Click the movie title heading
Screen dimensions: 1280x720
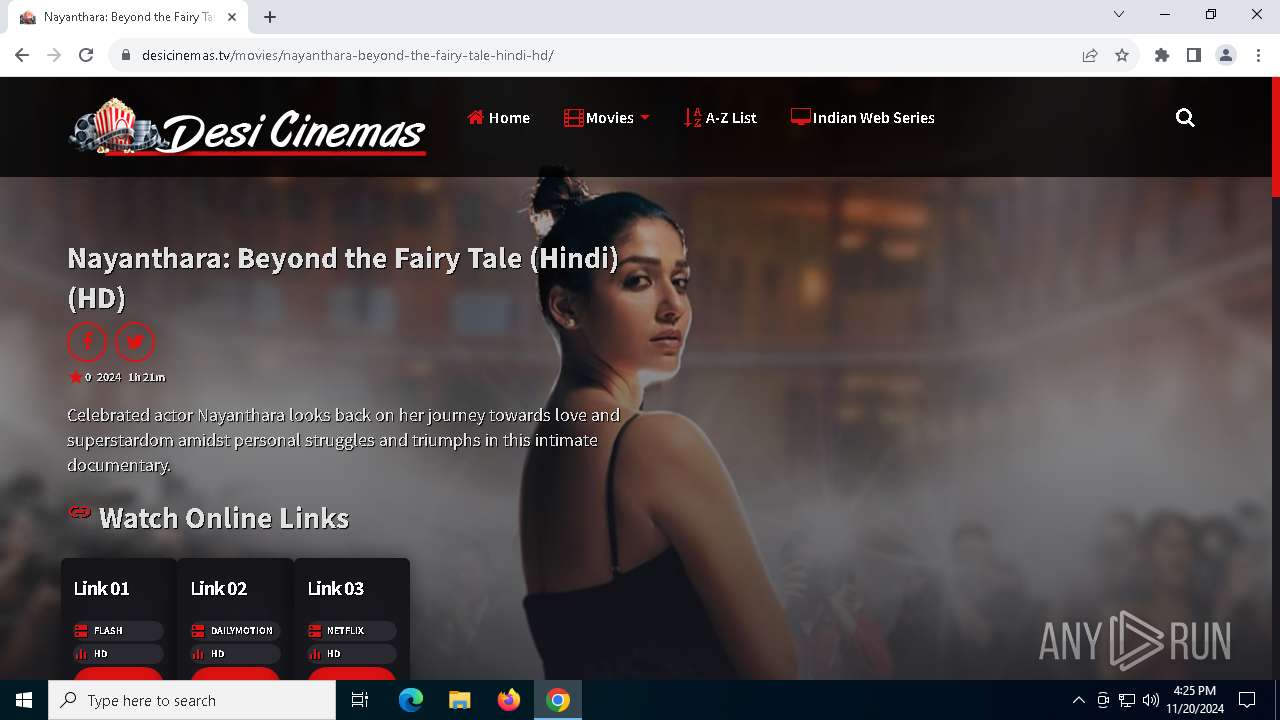pyautogui.click(x=342, y=278)
